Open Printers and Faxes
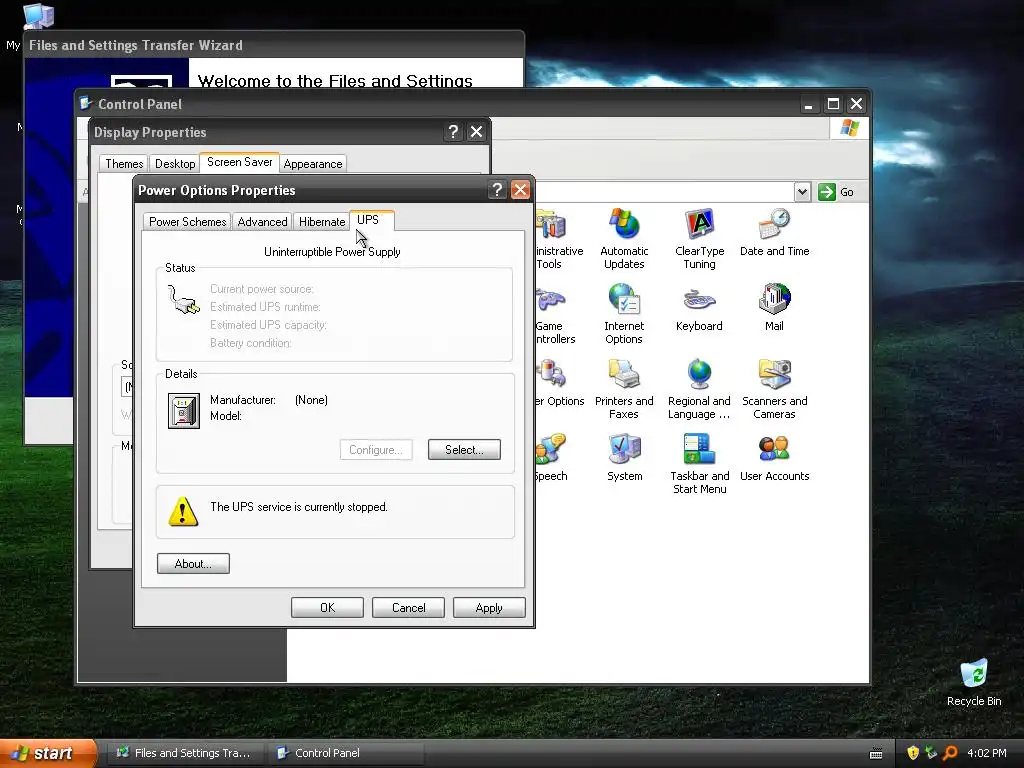 pos(624,389)
